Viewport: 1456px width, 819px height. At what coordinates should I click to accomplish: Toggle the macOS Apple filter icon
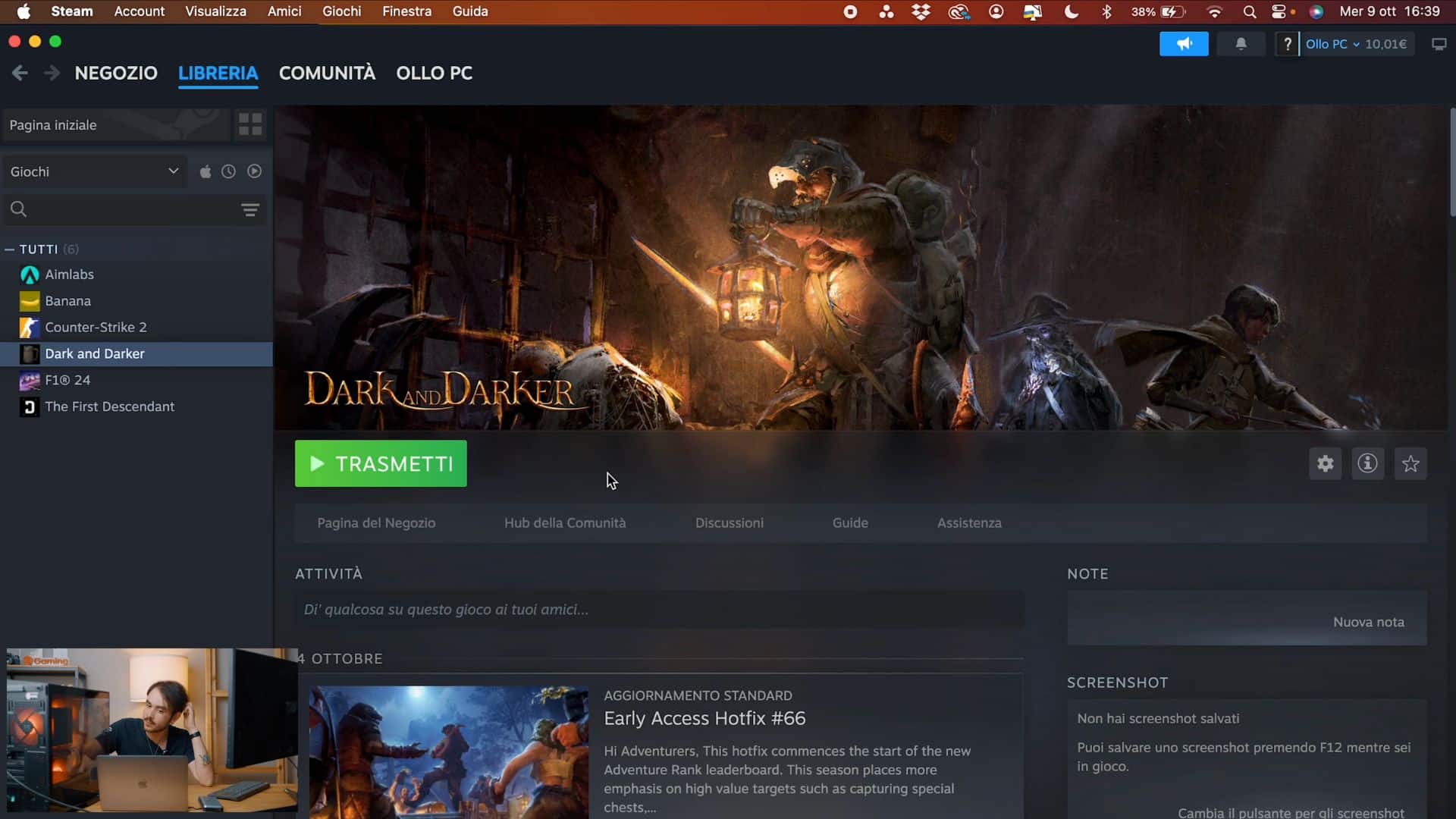205,171
